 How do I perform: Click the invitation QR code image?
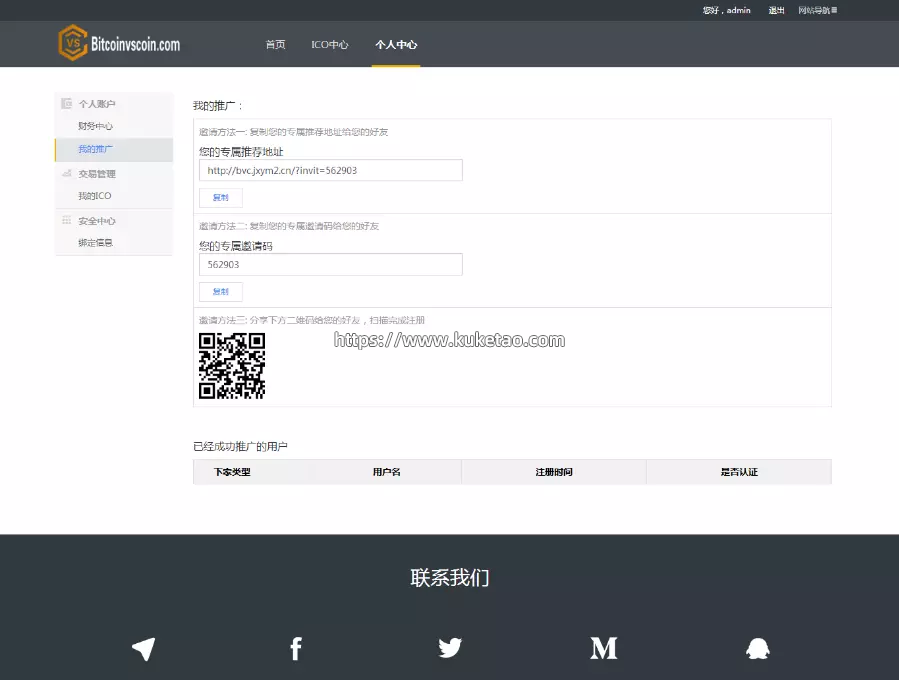coord(232,366)
